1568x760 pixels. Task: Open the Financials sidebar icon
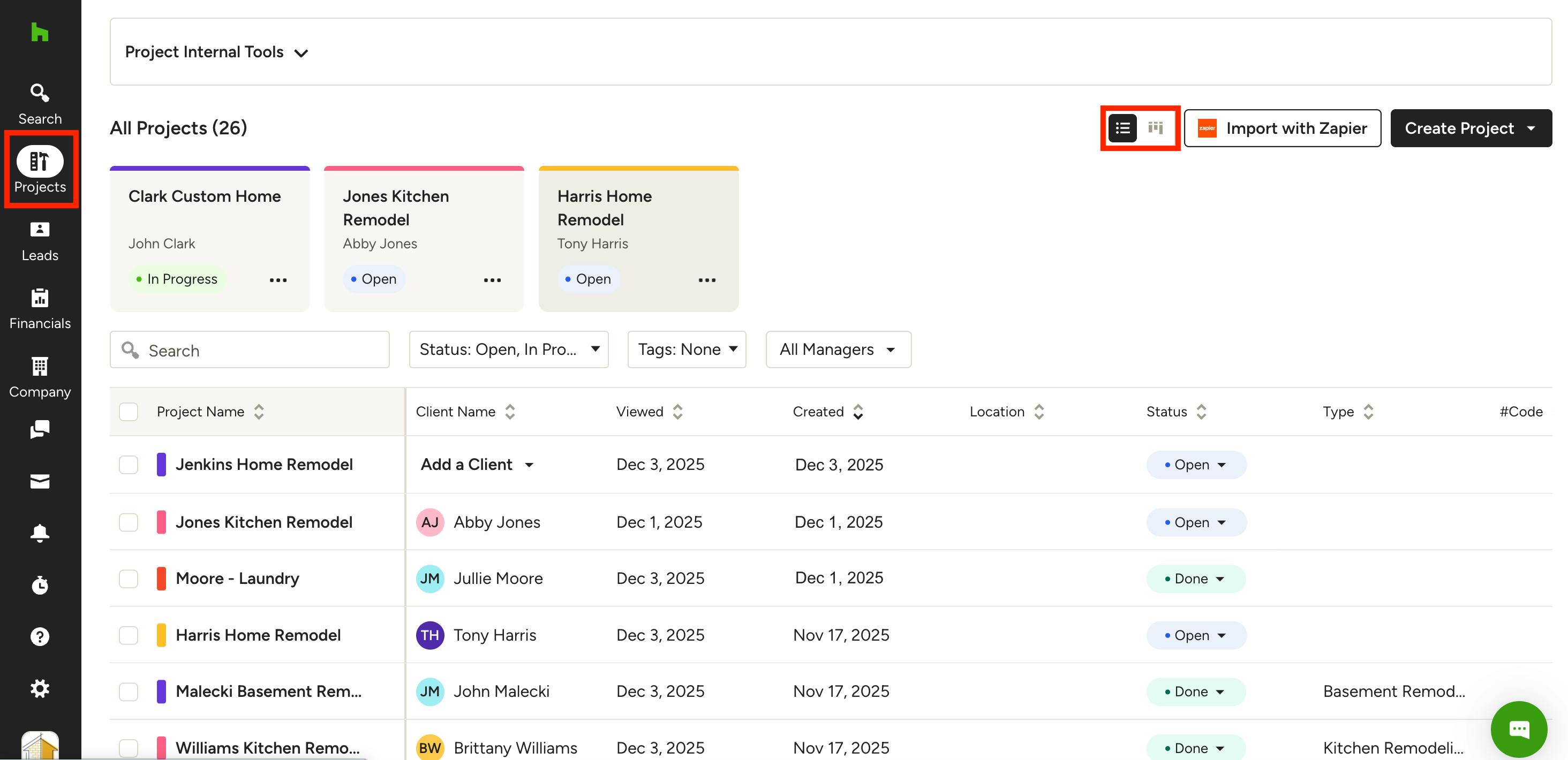point(40,309)
